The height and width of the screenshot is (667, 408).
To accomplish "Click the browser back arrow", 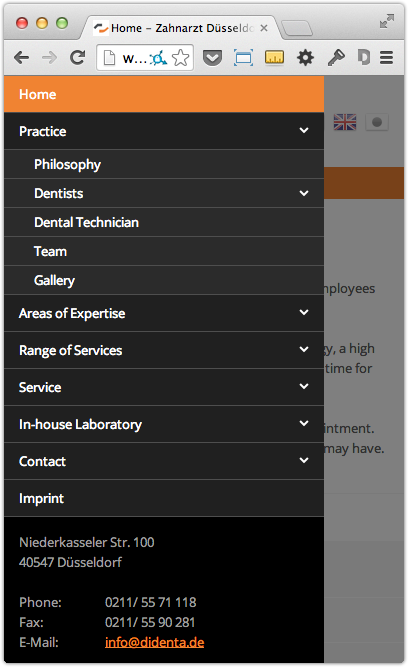I will point(21,57).
